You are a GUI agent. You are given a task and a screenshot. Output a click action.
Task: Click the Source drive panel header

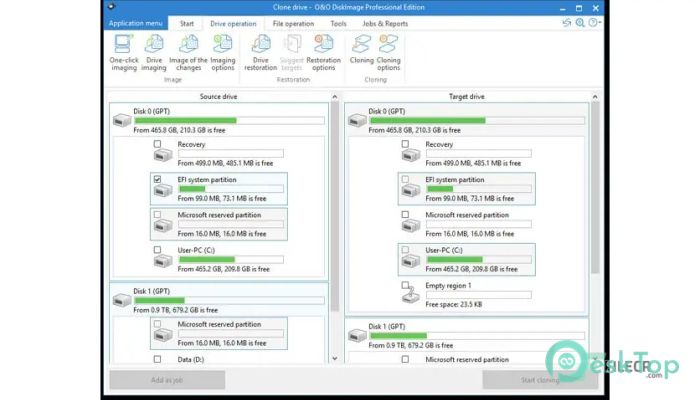[x=218, y=96]
